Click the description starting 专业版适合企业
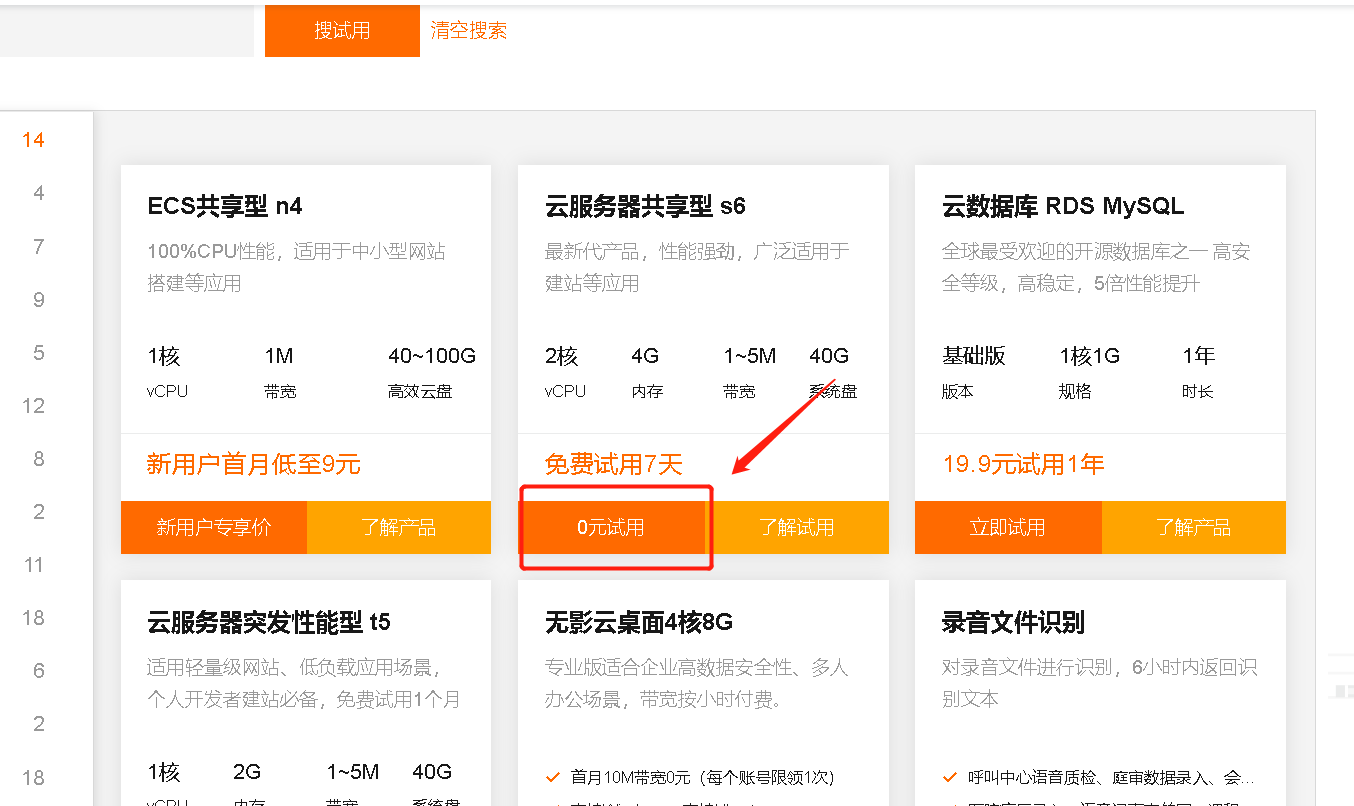Screen dimensions: 1354x806 pos(697,683)
